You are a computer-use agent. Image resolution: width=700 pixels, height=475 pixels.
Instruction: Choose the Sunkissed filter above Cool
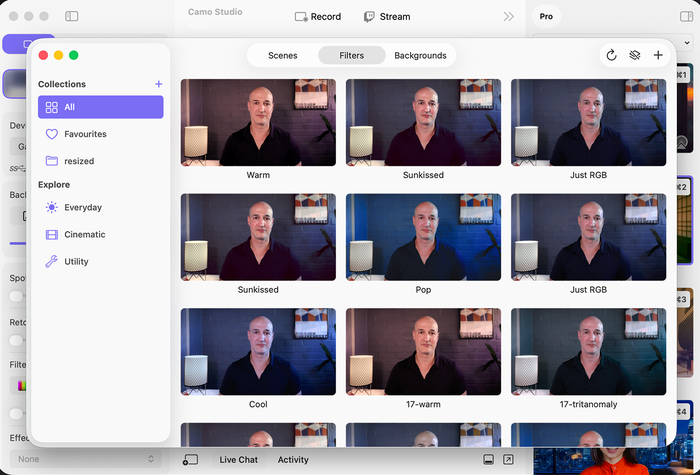(258, 237)
